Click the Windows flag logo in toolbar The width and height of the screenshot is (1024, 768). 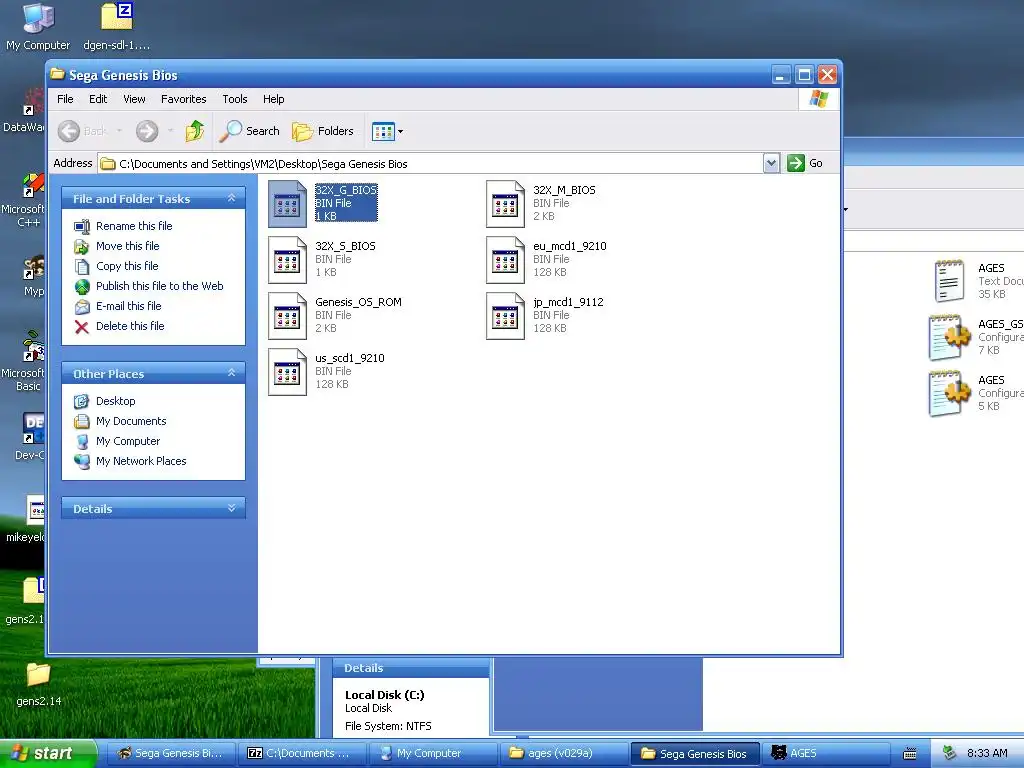pyautogui.click(x=818, y=99)
